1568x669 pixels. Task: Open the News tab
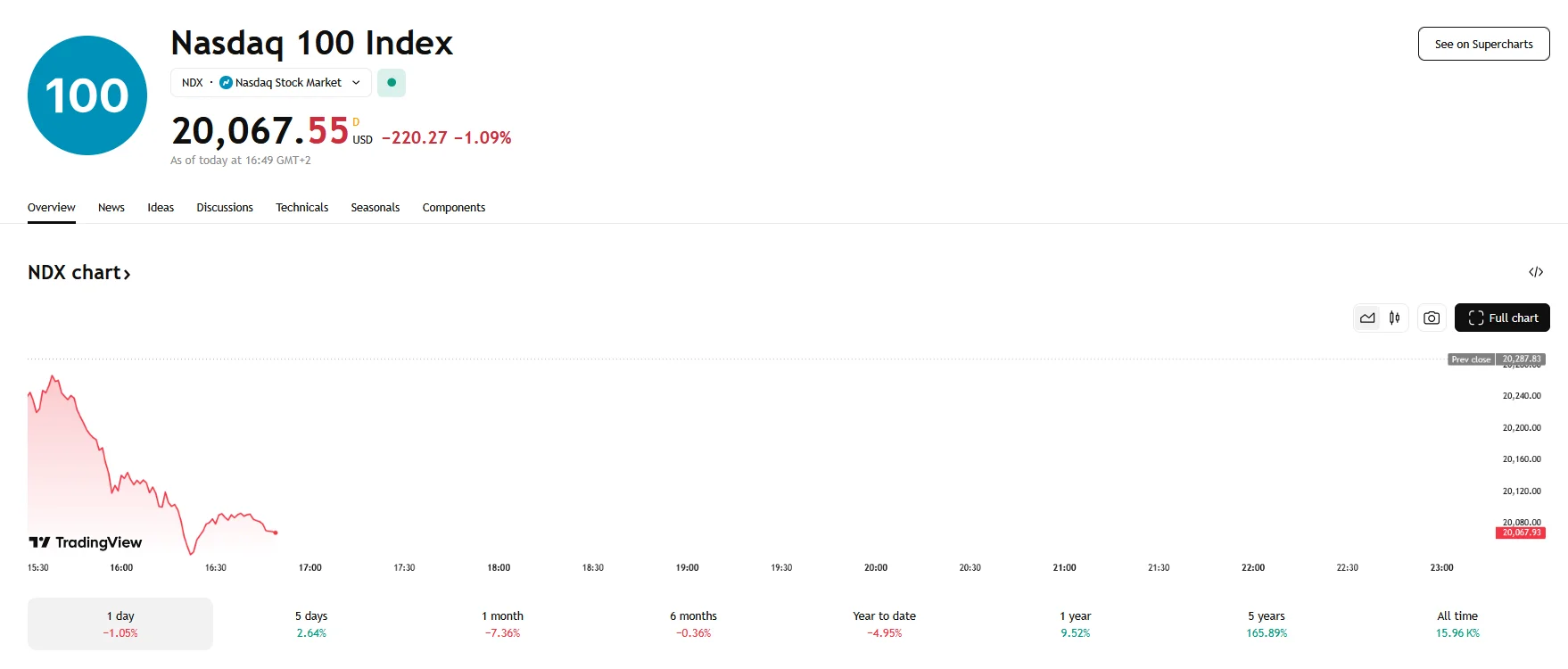click(x=111, y=208)
